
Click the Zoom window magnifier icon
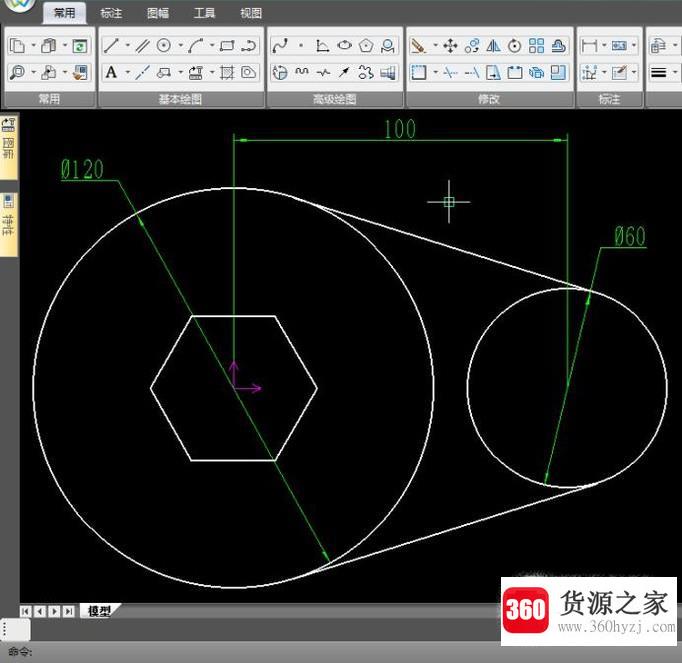point(17,72)
